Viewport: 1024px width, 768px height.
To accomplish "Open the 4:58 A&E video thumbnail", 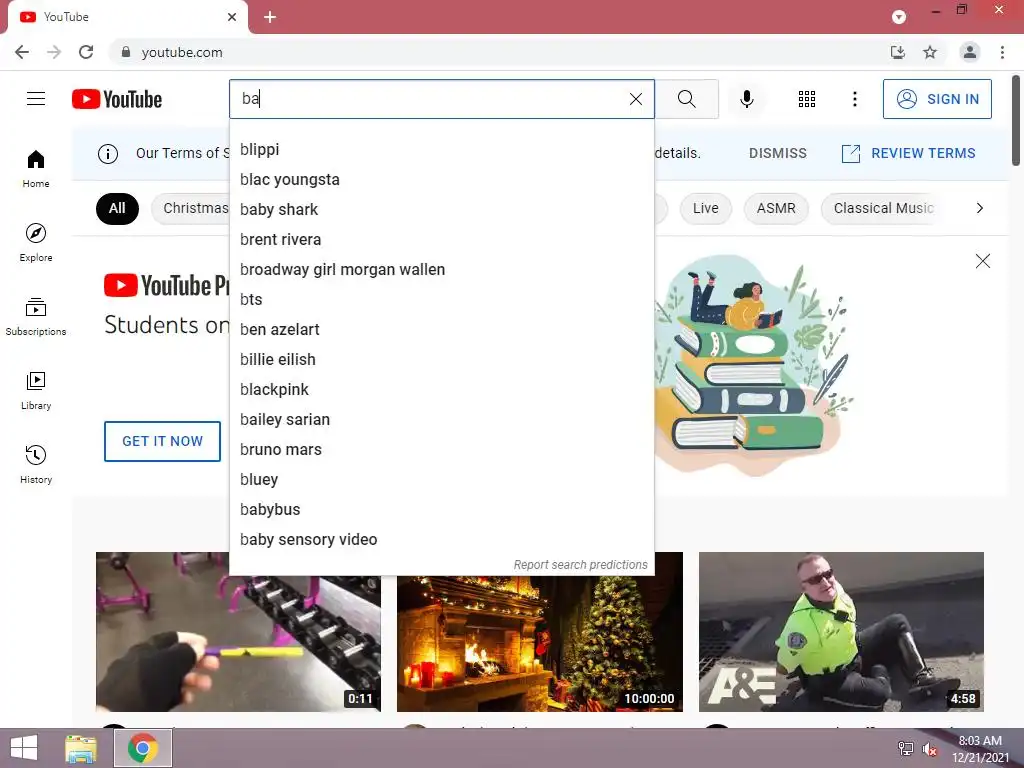I will click(x=841, y=632).
